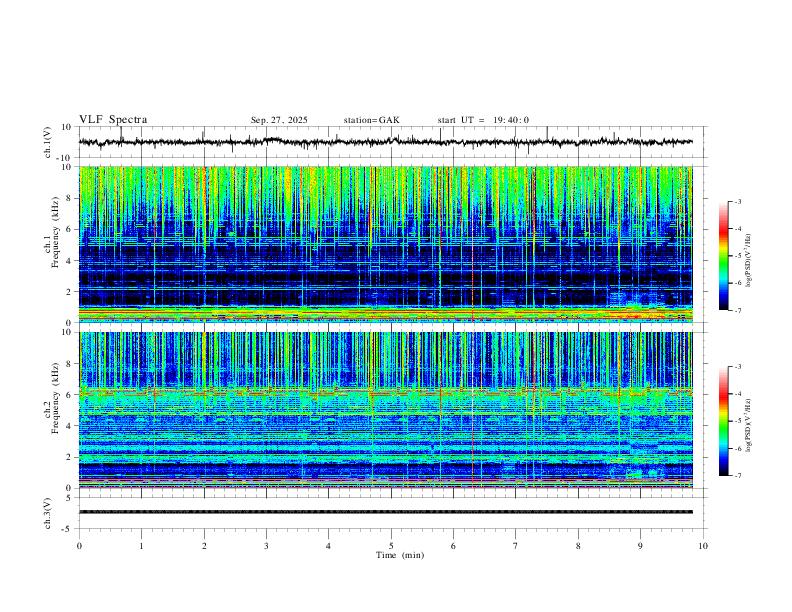
Task: Click the ch.2 spectrogram color bar
Action: pos(723,421)
